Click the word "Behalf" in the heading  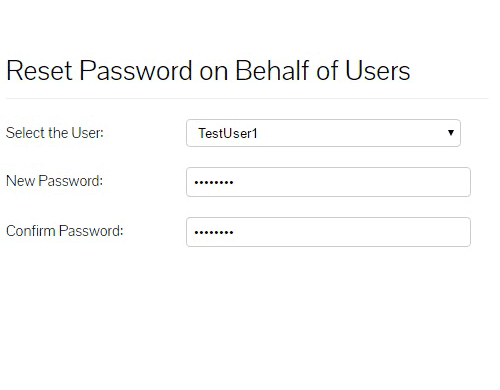point(272,70)
